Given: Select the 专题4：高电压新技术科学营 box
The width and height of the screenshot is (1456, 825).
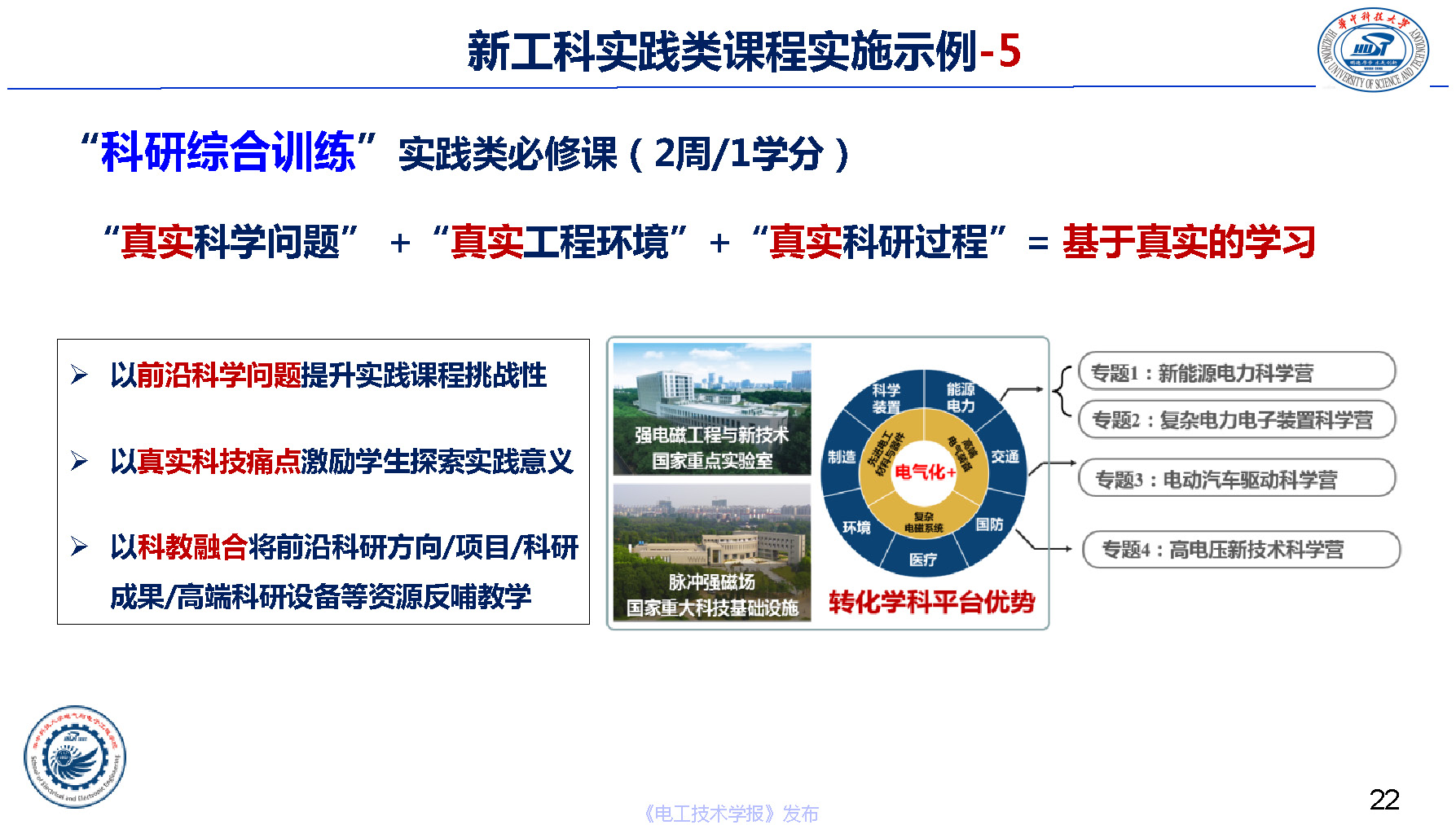Looking at the screenshot, I should click(1240, 550).
